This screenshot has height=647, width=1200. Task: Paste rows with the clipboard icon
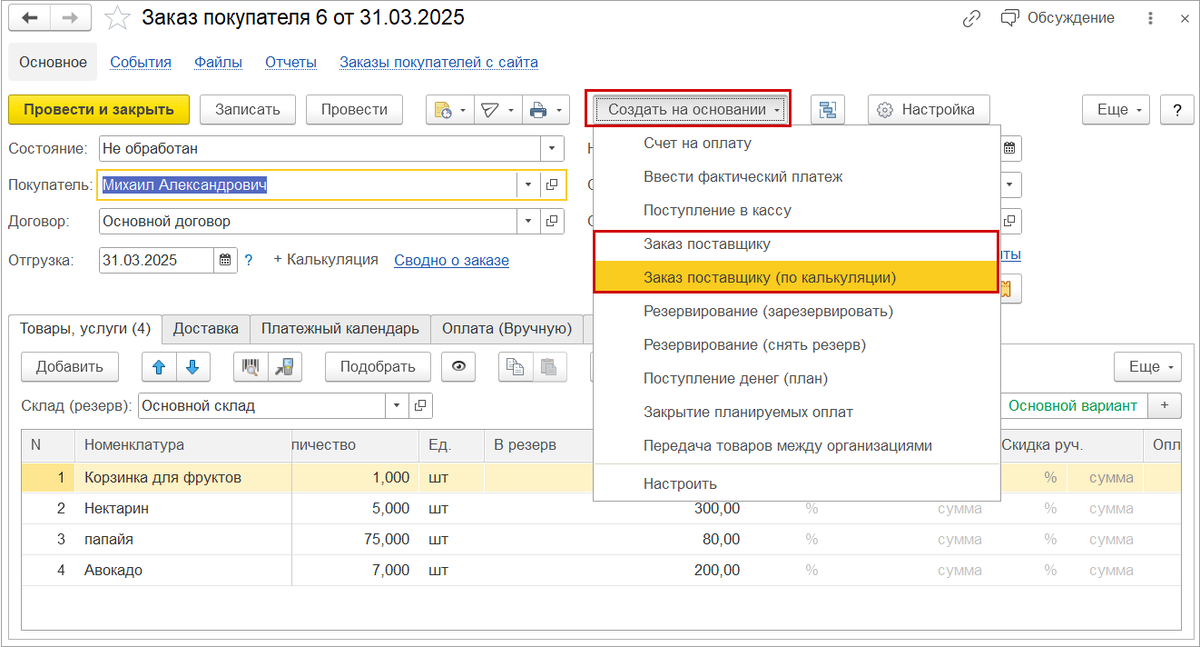click(x=550, y=367)
